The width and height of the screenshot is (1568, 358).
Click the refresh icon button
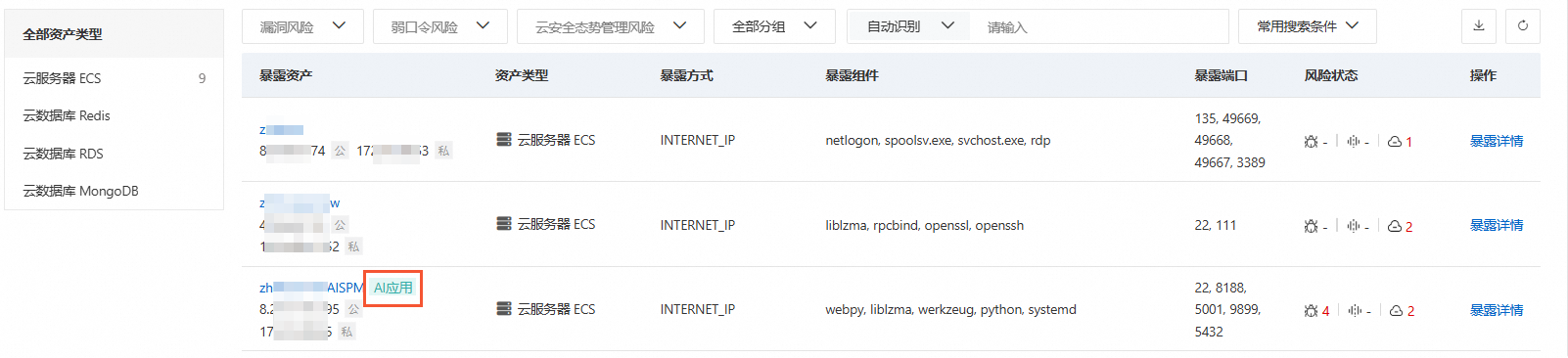coord(1523,26)
